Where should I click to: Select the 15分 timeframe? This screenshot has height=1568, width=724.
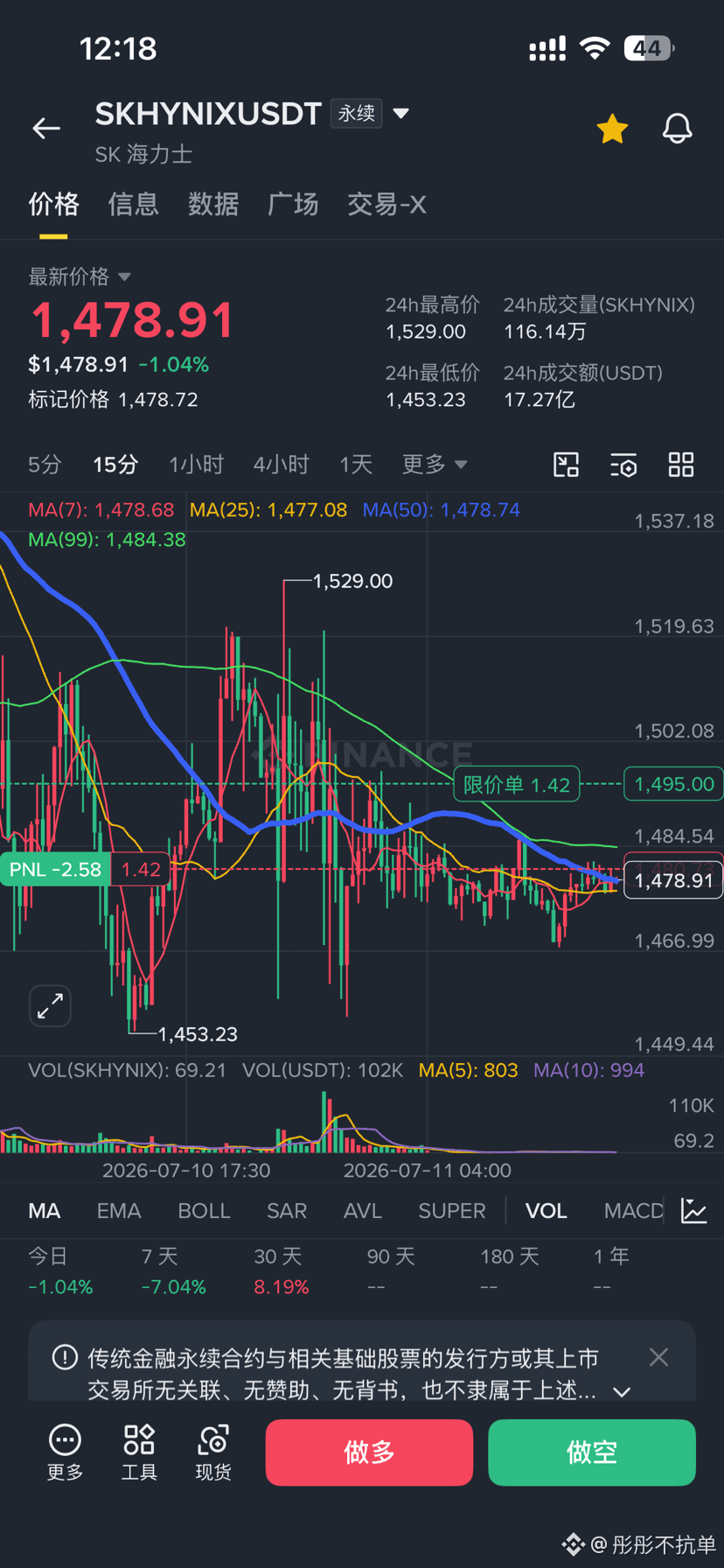point(115,464)
